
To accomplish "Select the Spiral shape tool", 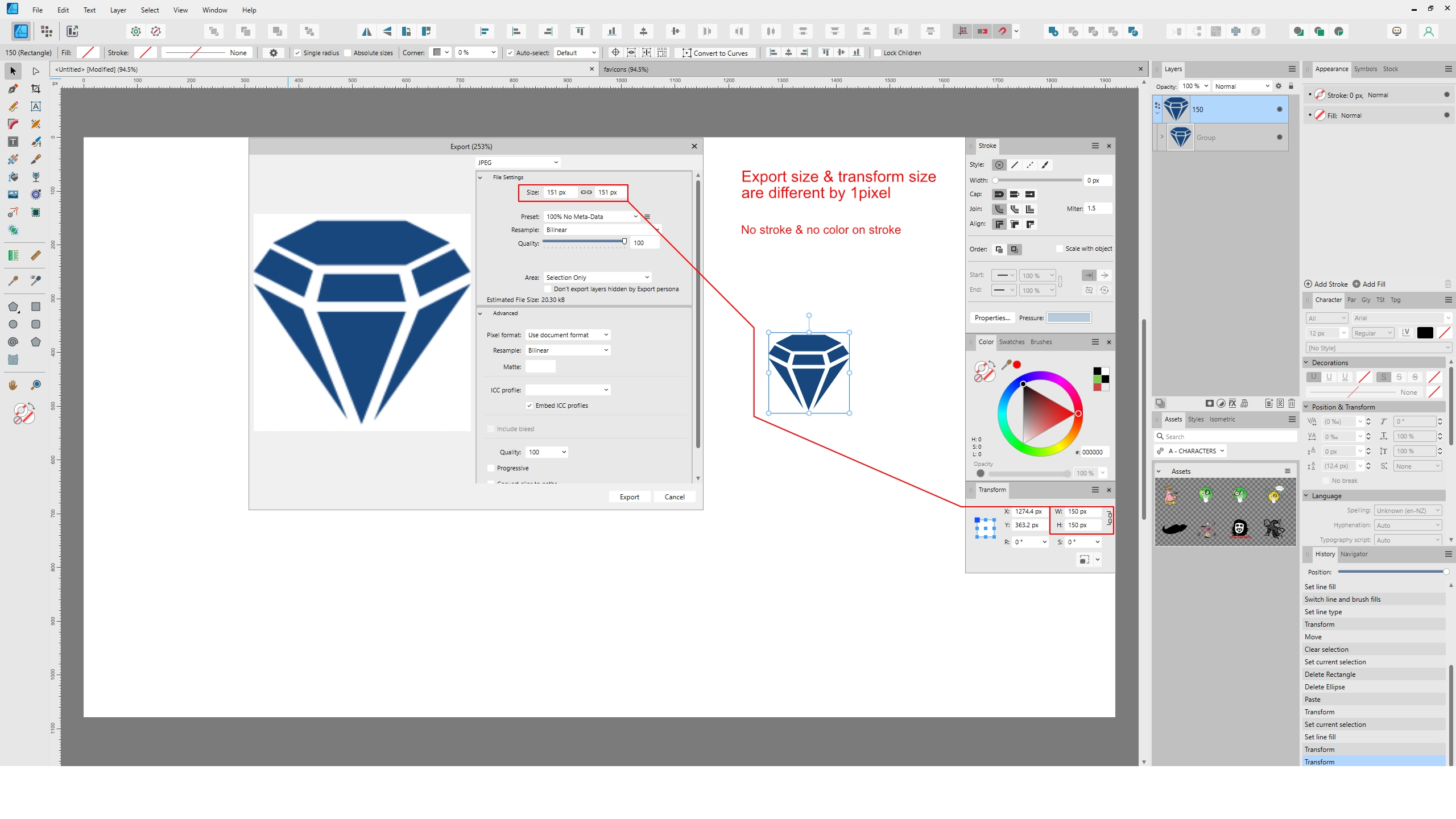I will (13, 342).
